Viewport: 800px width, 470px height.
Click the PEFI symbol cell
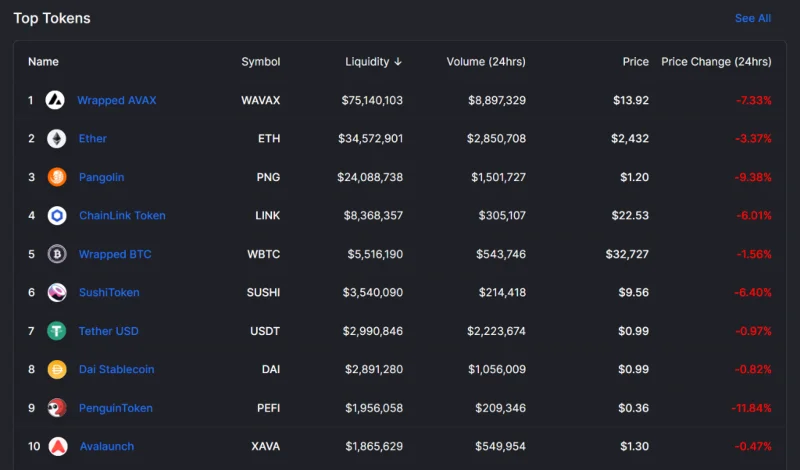point(269,408)
